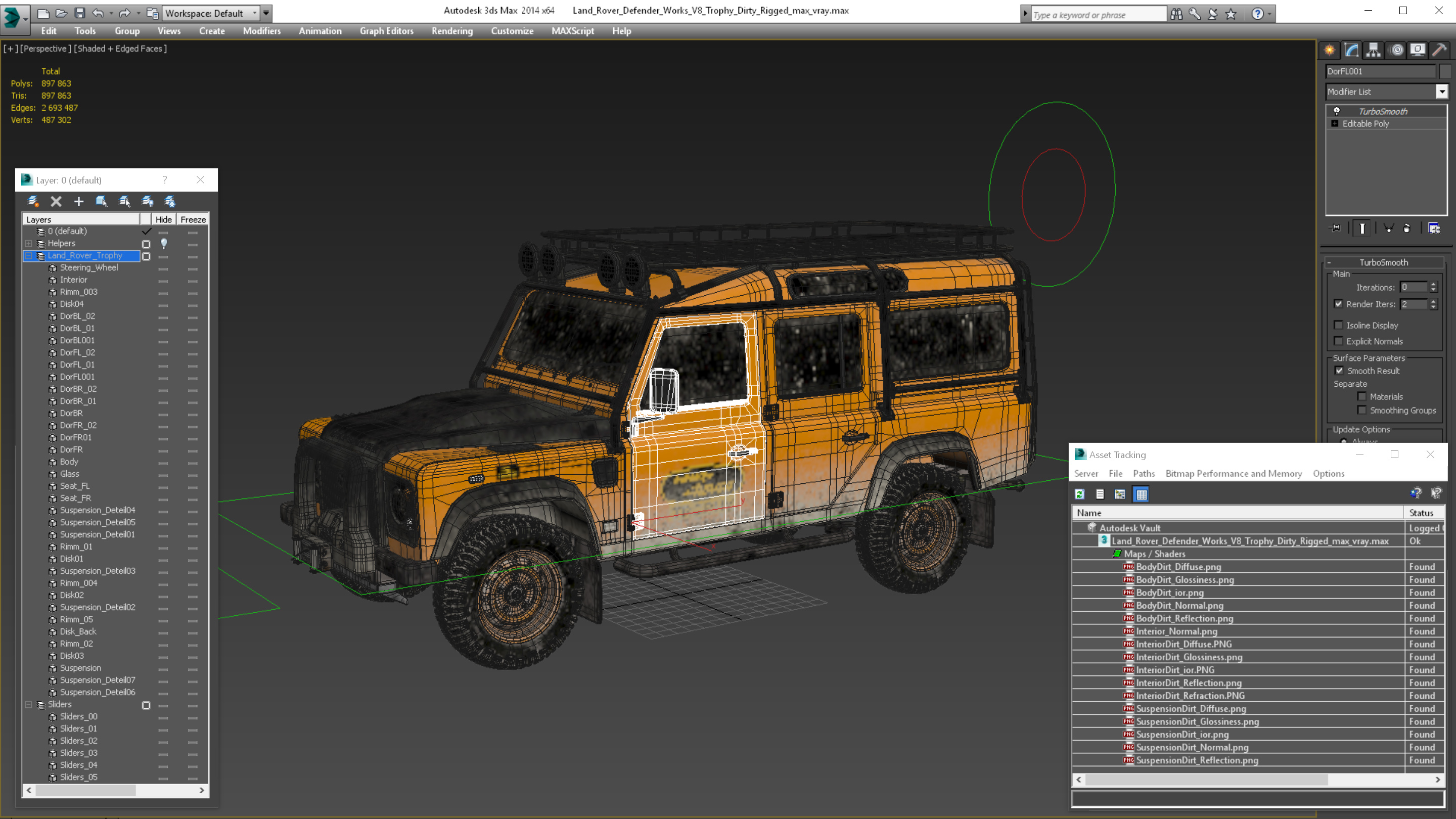Open Configure Modifier Sets icon
Image resolution: width=1456 pixels, height=819 pixels.
[x=1434, y=229]
